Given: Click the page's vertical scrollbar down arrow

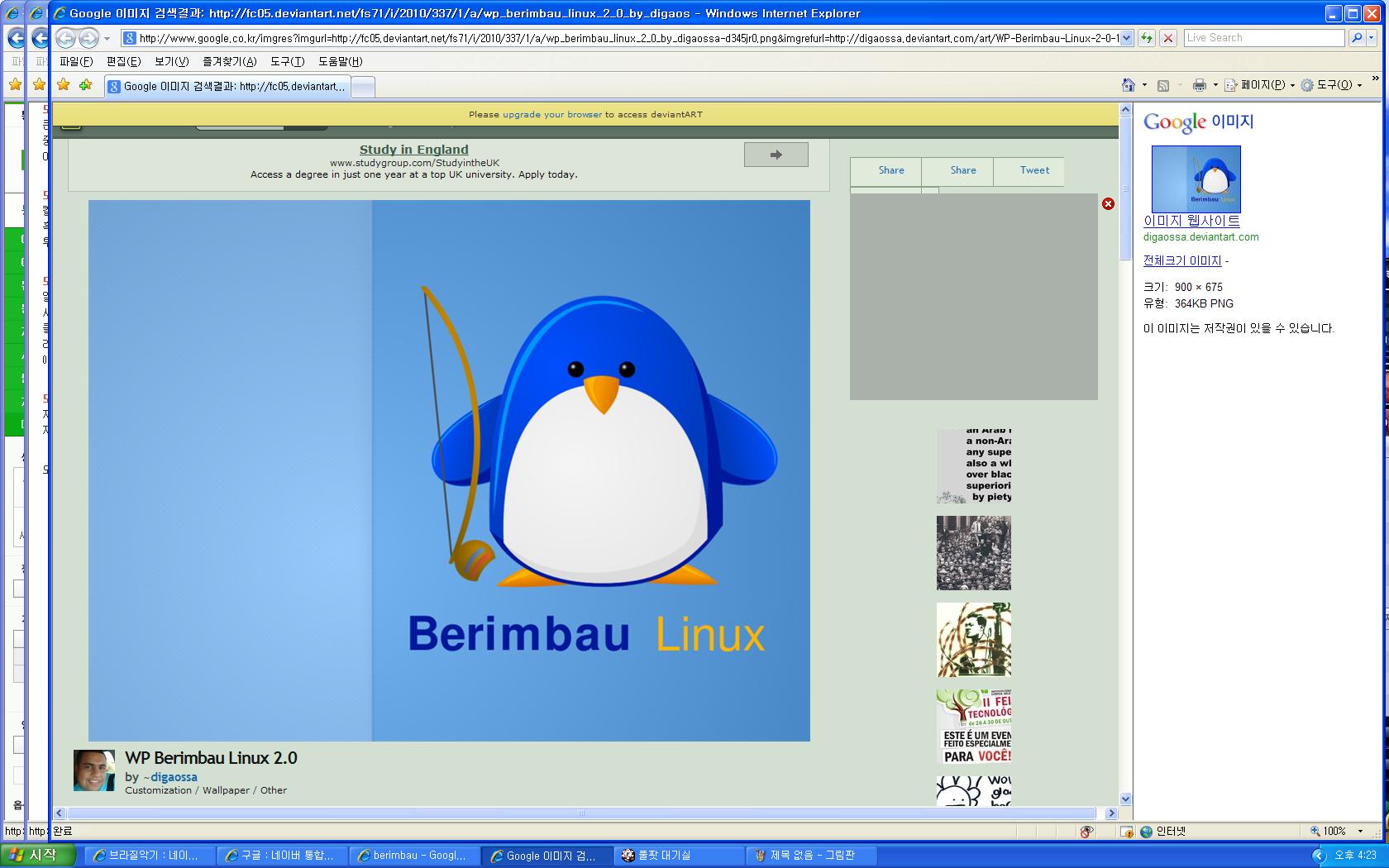Looking at the screenshot, I should point(1125,799).
